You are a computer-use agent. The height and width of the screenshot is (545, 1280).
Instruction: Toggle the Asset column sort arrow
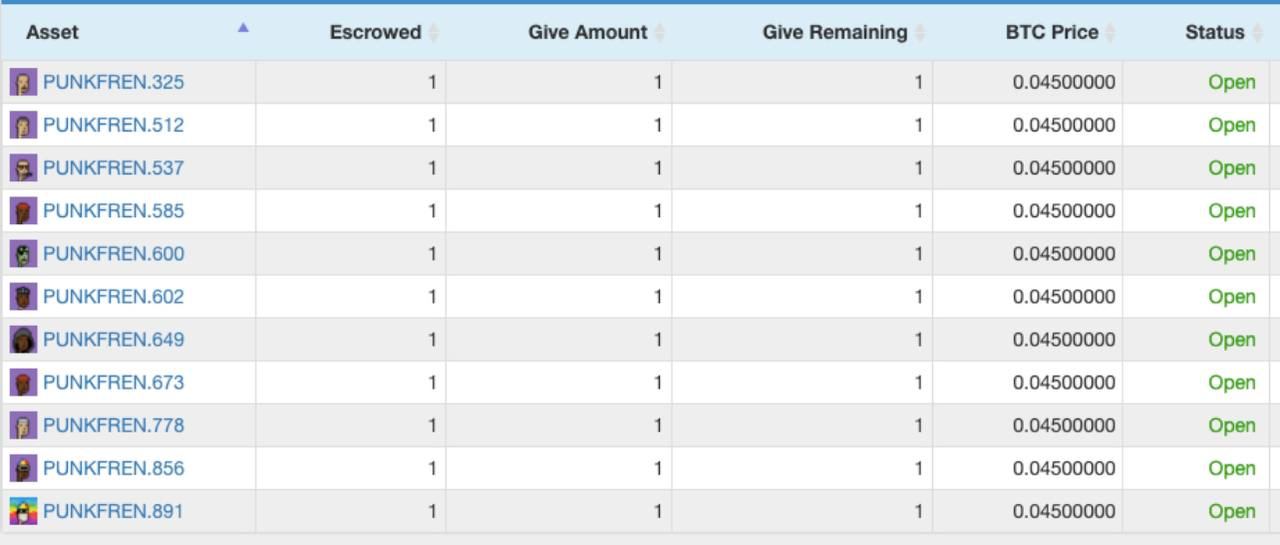click(243, 28)
